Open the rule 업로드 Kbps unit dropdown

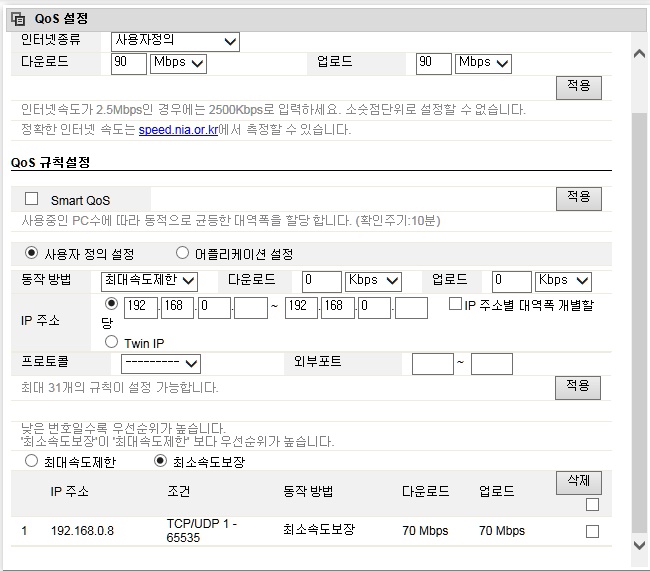click(563, 282)
